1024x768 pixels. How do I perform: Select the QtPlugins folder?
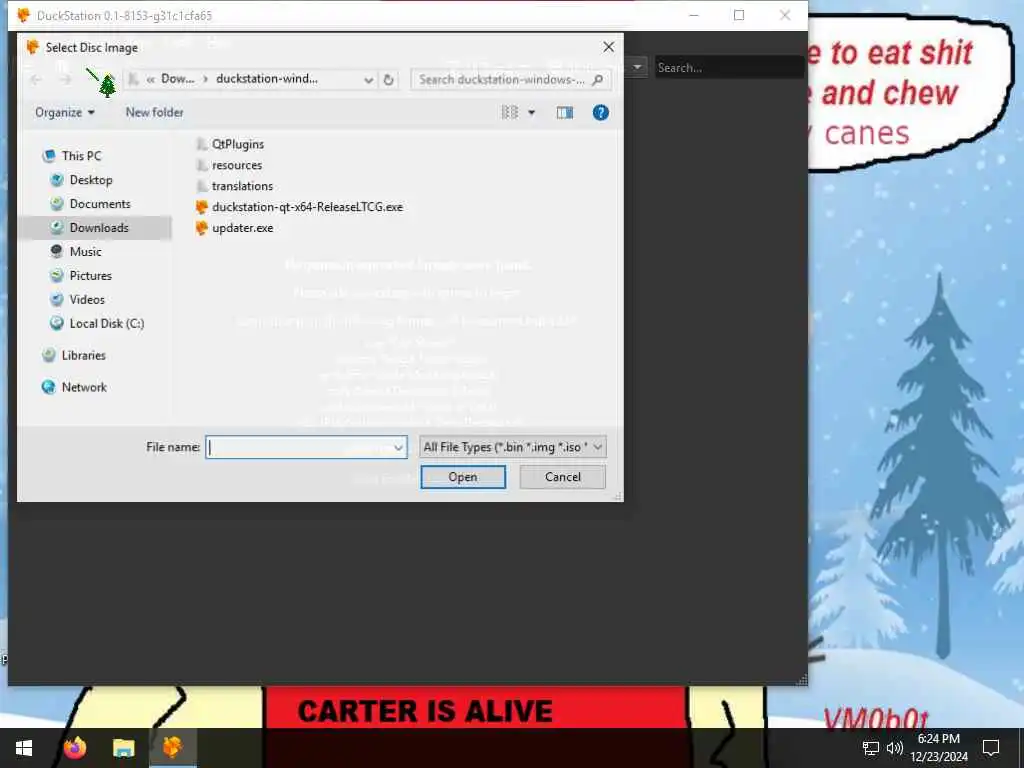pyautogui.click(x=238, y=144)
